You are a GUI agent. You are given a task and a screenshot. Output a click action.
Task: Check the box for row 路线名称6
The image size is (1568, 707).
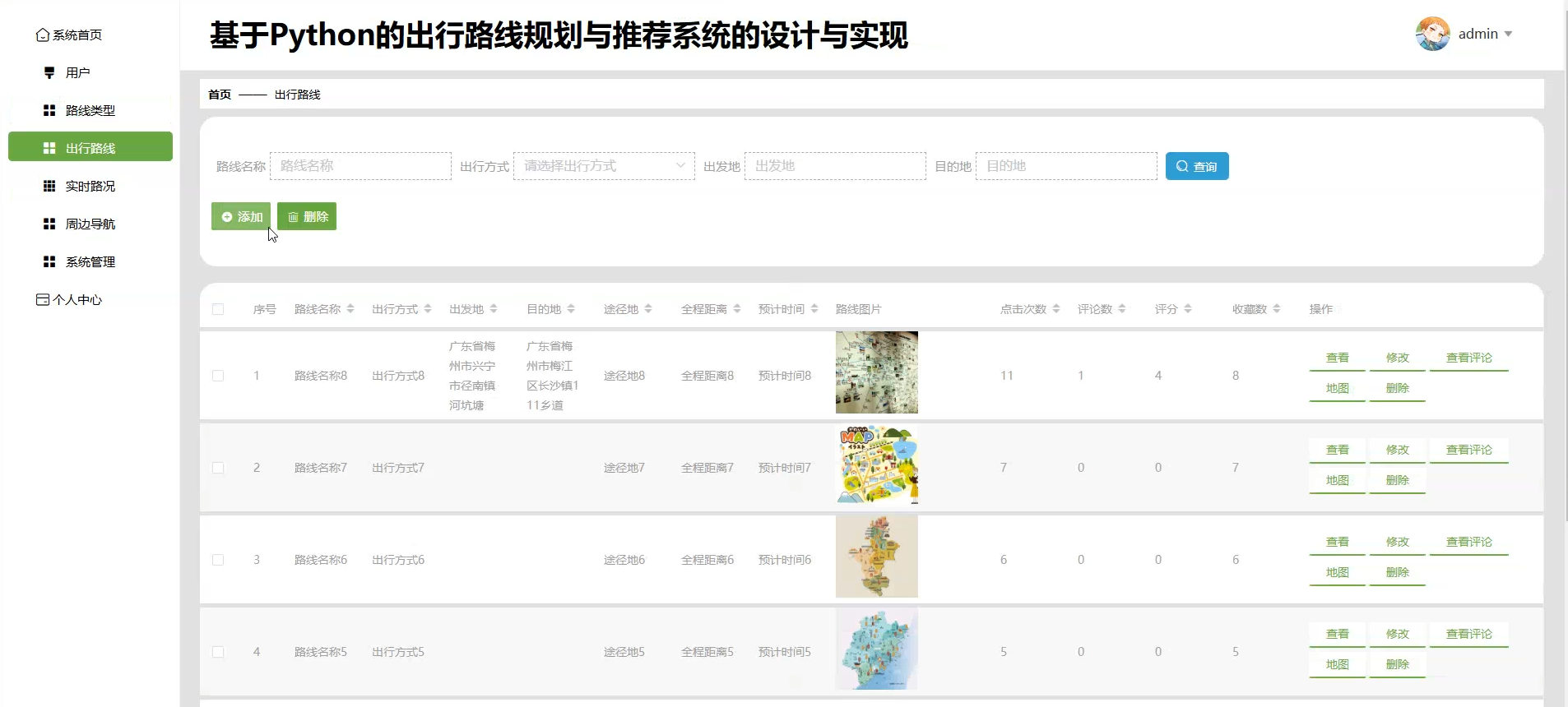(x=218, y=560)
